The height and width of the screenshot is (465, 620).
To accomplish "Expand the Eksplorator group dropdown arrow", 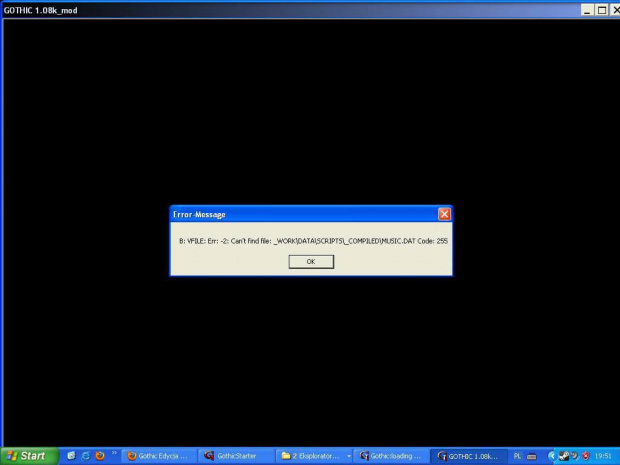I will [x=349, y=456].
